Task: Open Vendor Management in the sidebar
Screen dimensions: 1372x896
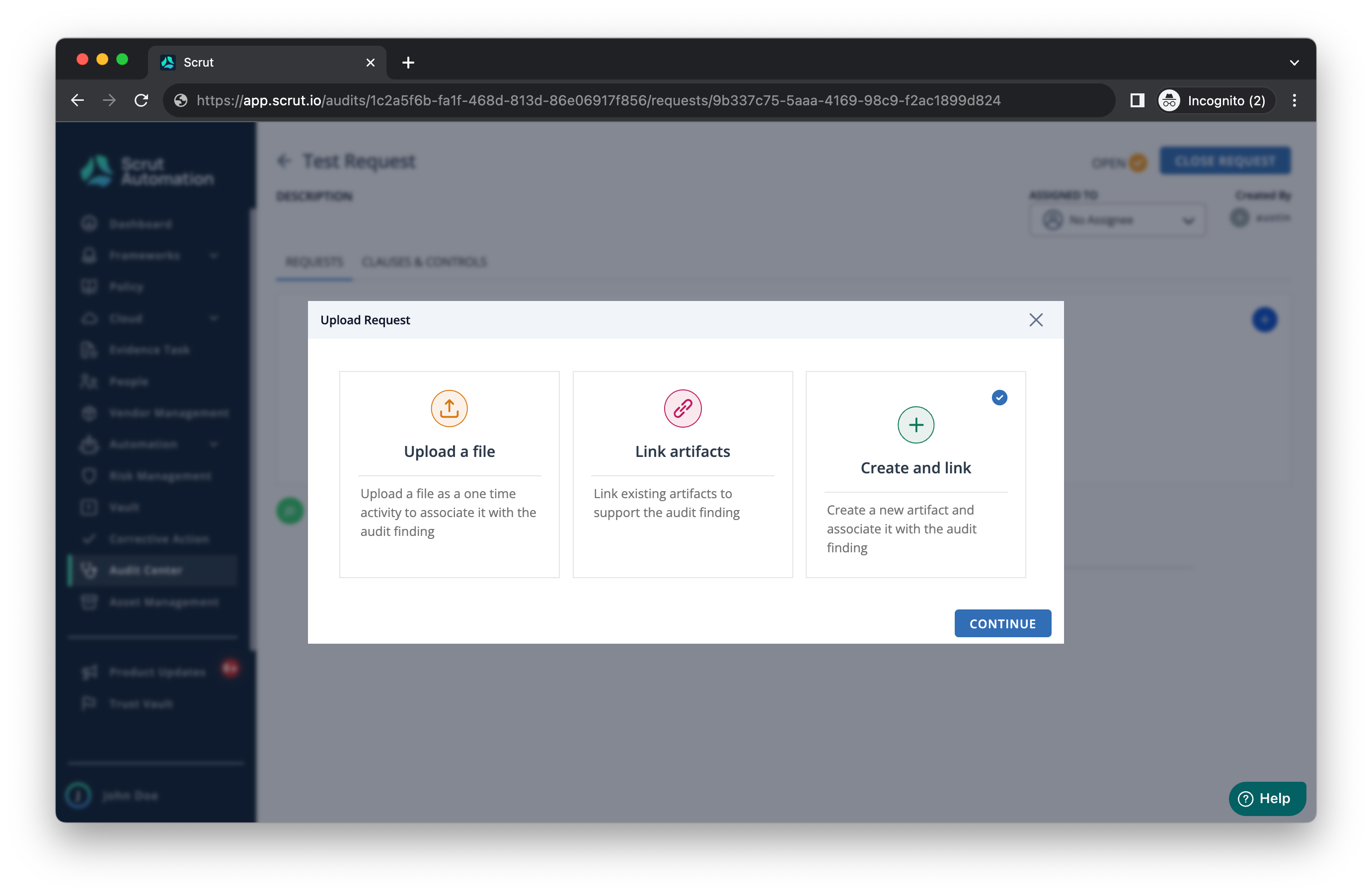Action: 168,413
